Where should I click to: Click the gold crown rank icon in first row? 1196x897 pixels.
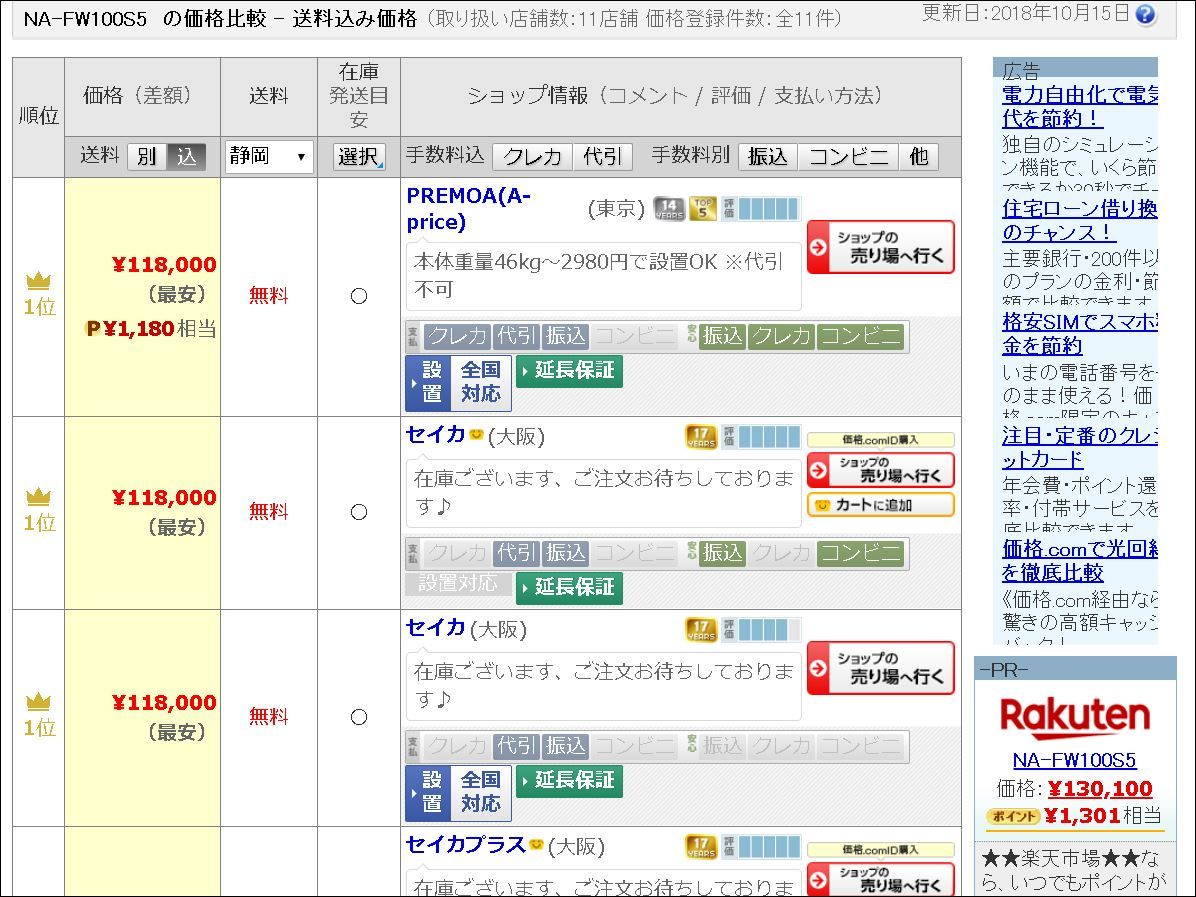point(39,282)
